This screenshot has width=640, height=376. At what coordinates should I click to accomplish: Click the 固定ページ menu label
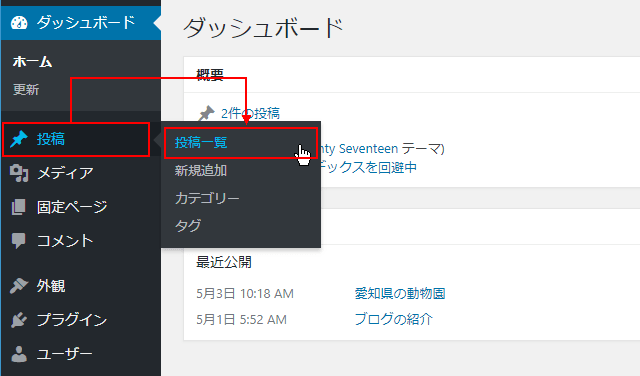[x=72, y=207]
